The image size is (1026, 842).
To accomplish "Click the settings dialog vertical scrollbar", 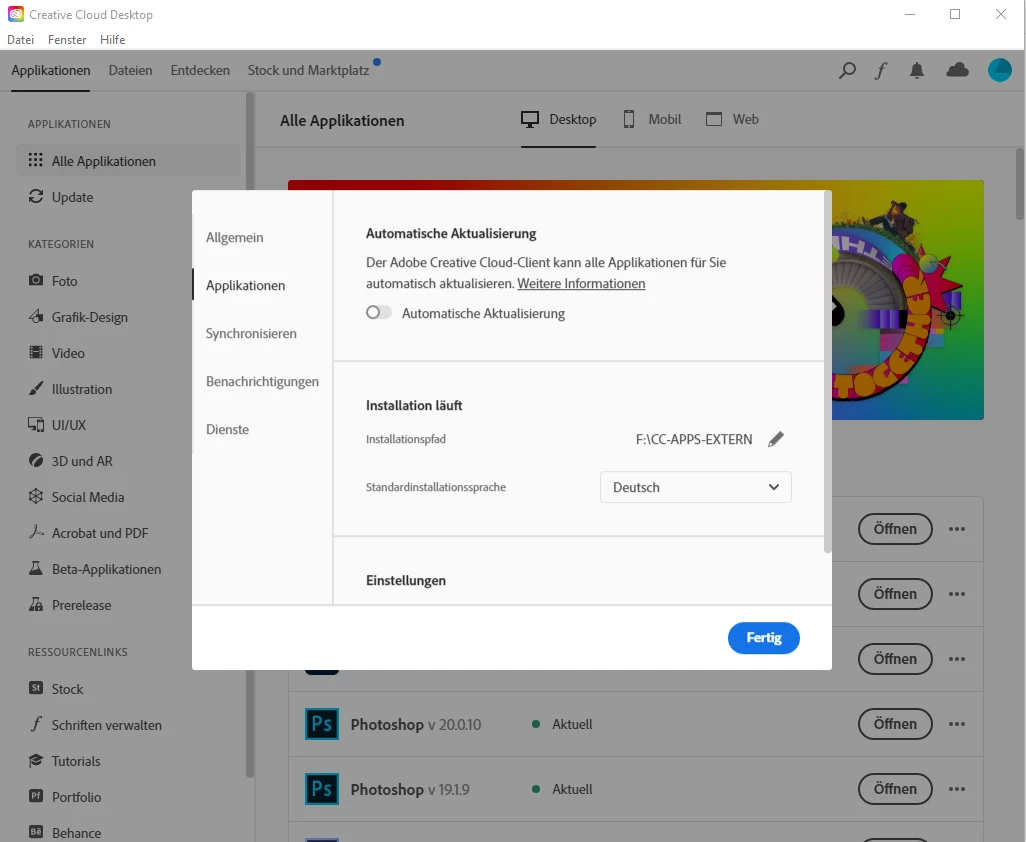I will (x=828, y=373).
